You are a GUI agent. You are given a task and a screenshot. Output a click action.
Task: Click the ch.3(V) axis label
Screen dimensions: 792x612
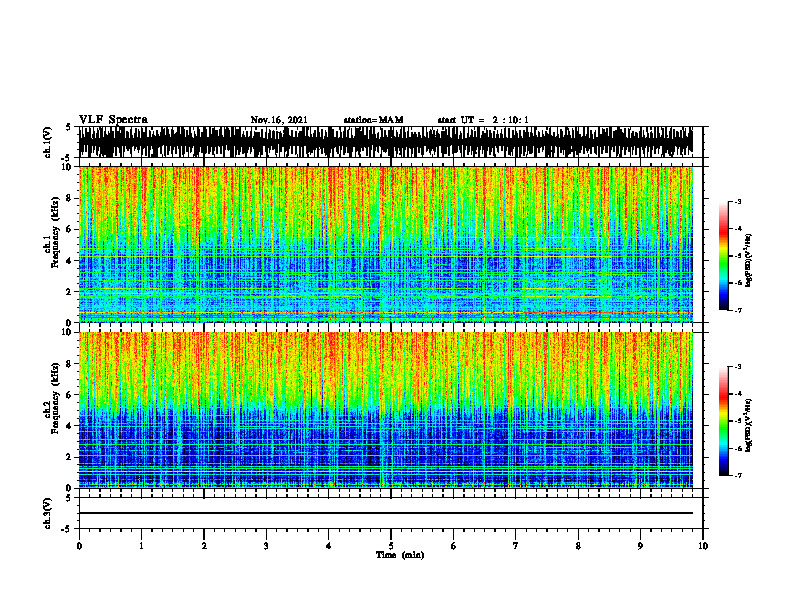pyautogui.click(x=47, y=513)
